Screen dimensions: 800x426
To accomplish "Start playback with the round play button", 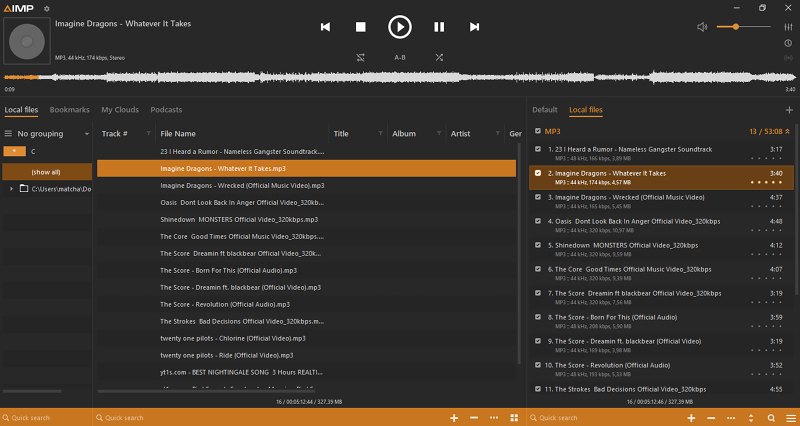I will click(x=399, y=27).
